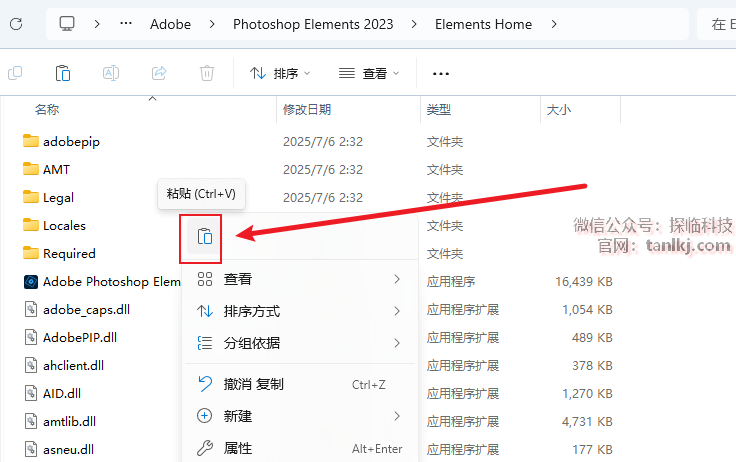Sort by the 名称 column header

47,109
